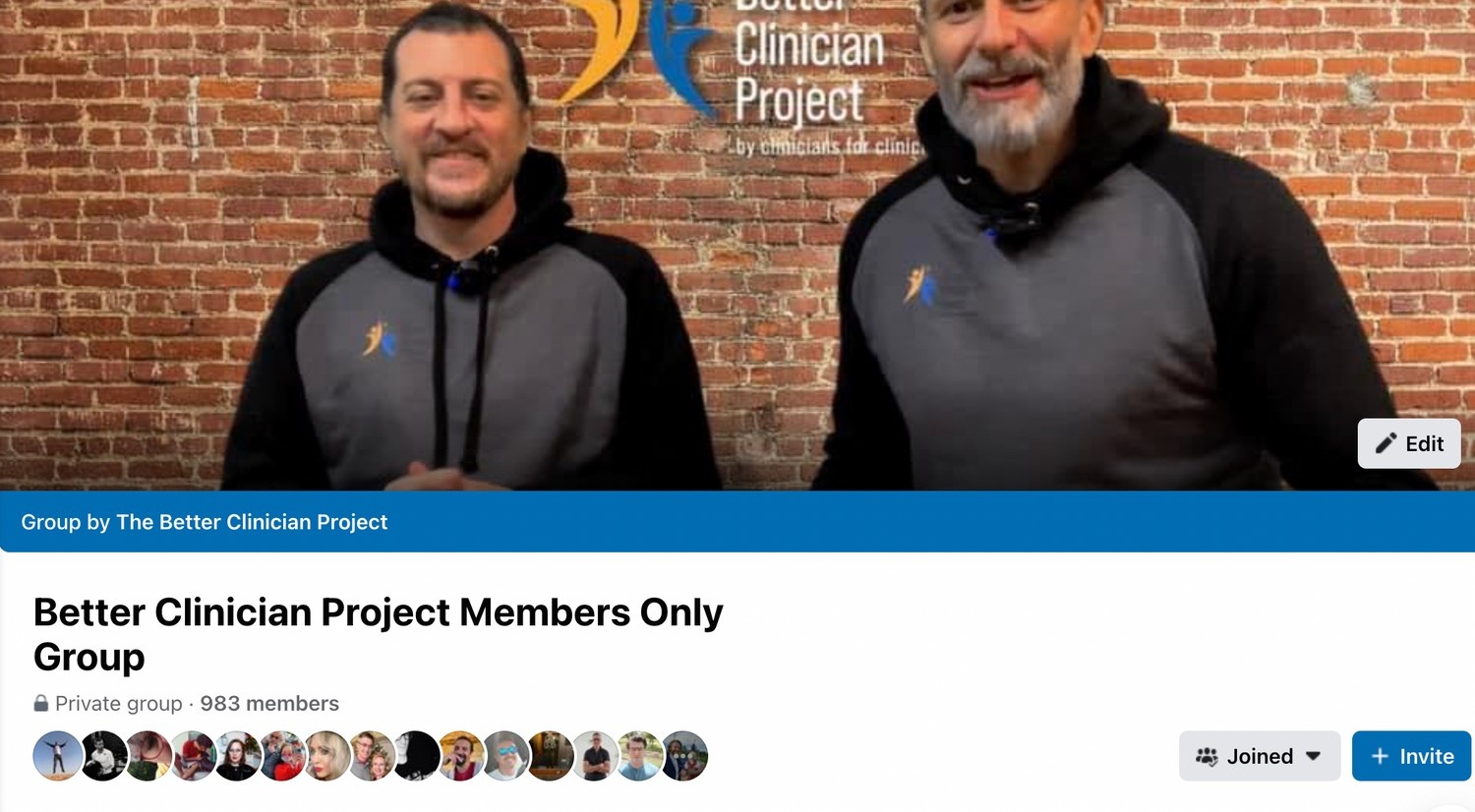This screenshot has width=1475, height=812.
Task: Open seventh avatar, blonde woman close-up
Action: (x=327, y=756)
